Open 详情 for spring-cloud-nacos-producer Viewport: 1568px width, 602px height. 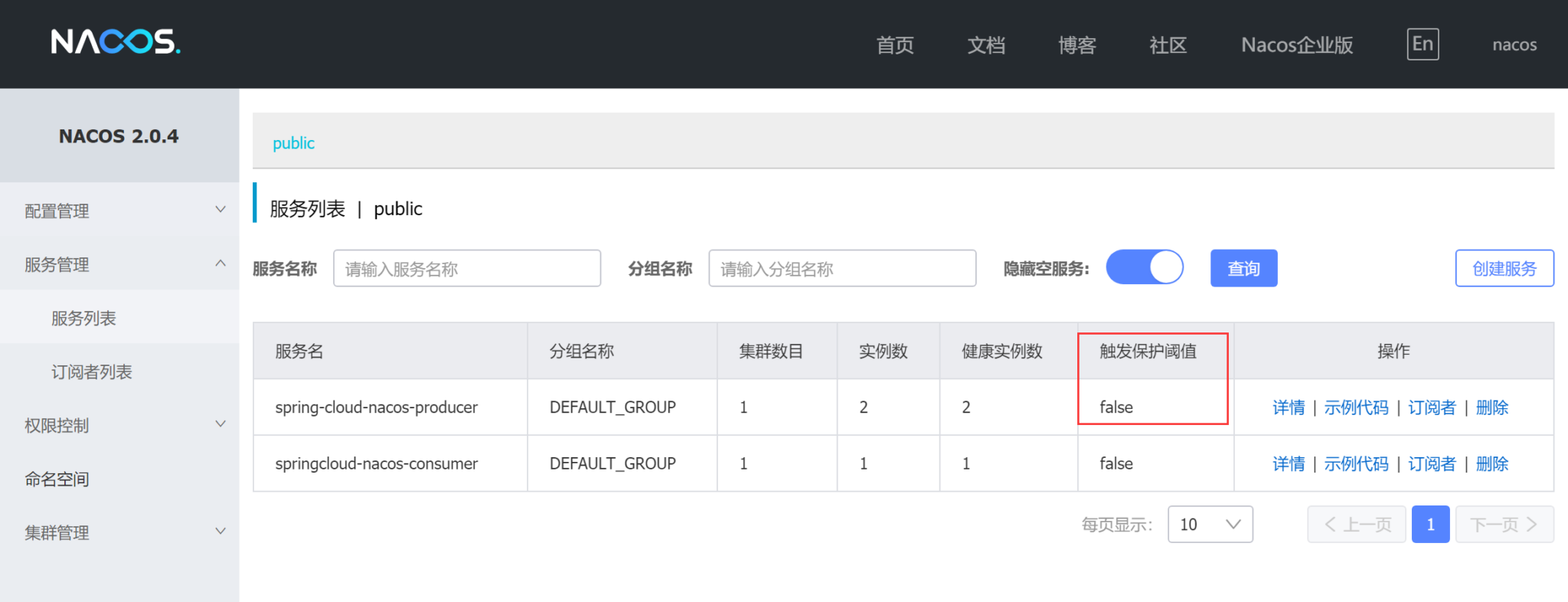1289,407
